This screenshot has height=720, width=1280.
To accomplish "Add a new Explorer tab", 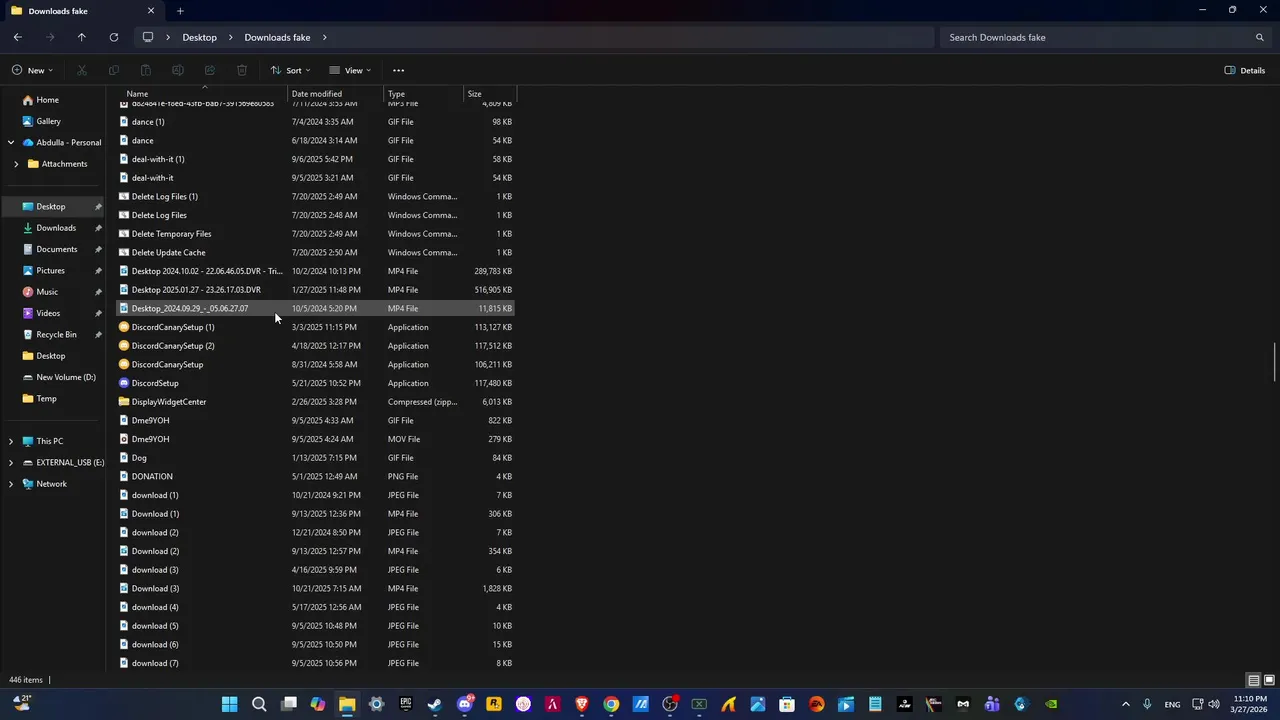I will [180, 11].
